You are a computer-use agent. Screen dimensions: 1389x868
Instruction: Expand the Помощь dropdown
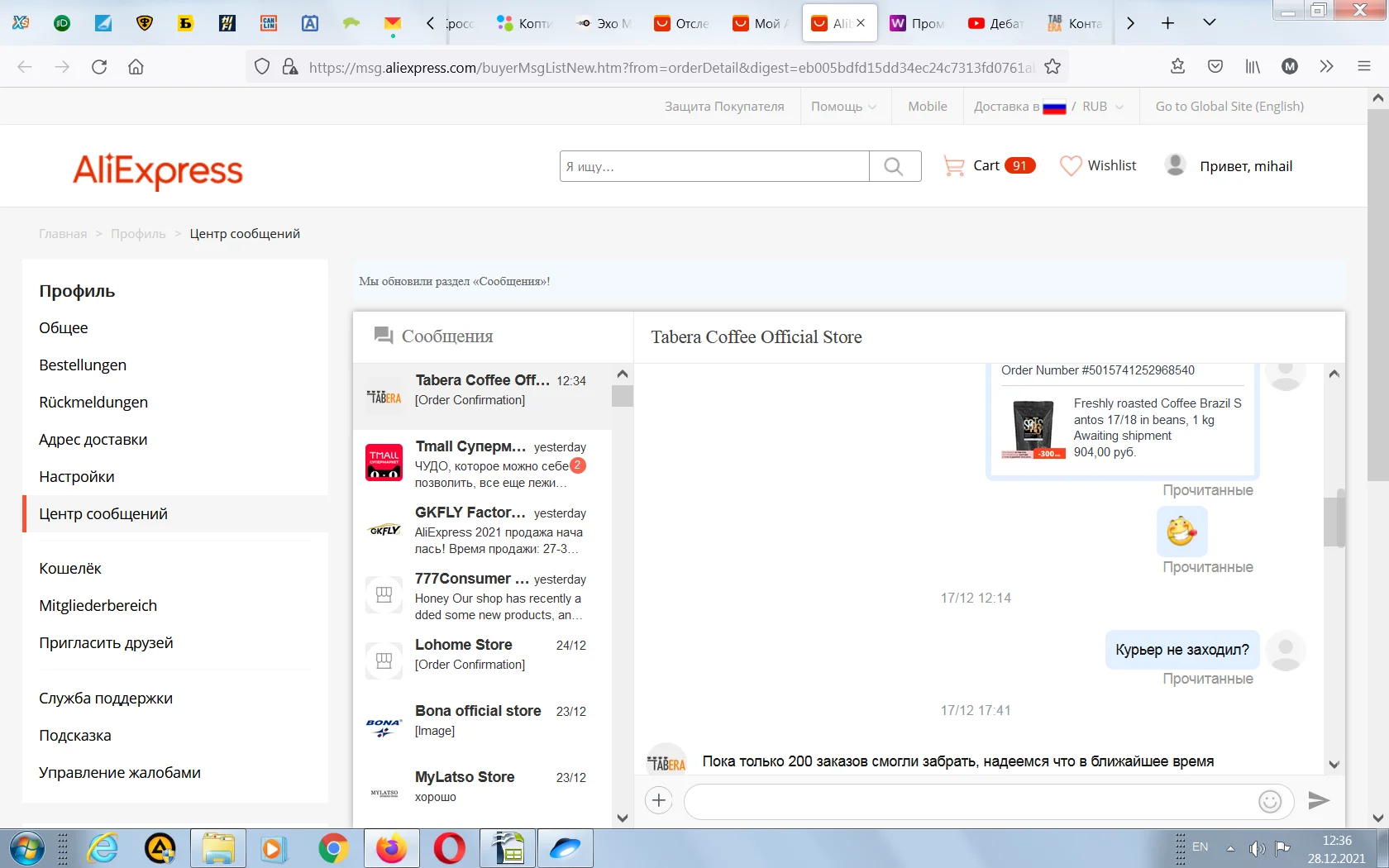[844, 107]
